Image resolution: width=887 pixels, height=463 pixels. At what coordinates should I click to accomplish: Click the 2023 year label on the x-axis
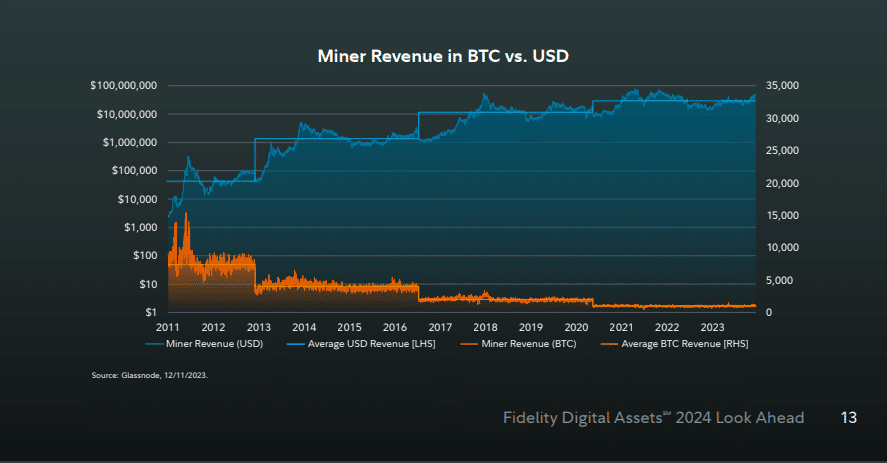tap(712, 327)
